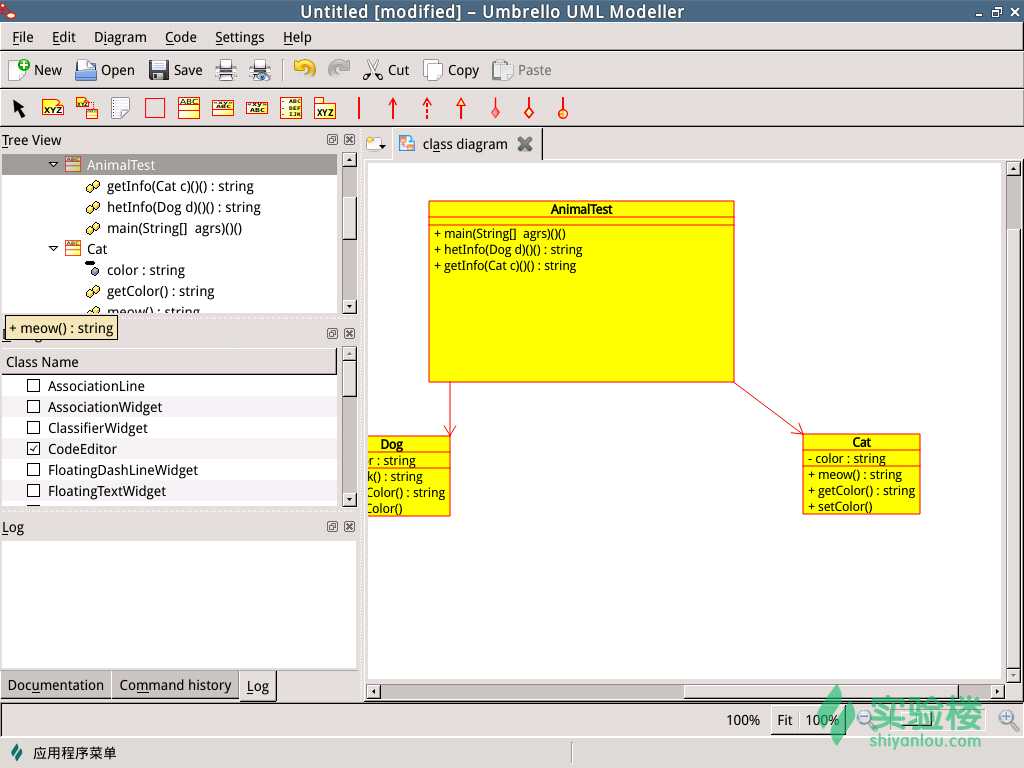Image resolution: width=1024 pixels, height=768 pixels.
Task: Float the Tree View panel
Action: (332, 140)
